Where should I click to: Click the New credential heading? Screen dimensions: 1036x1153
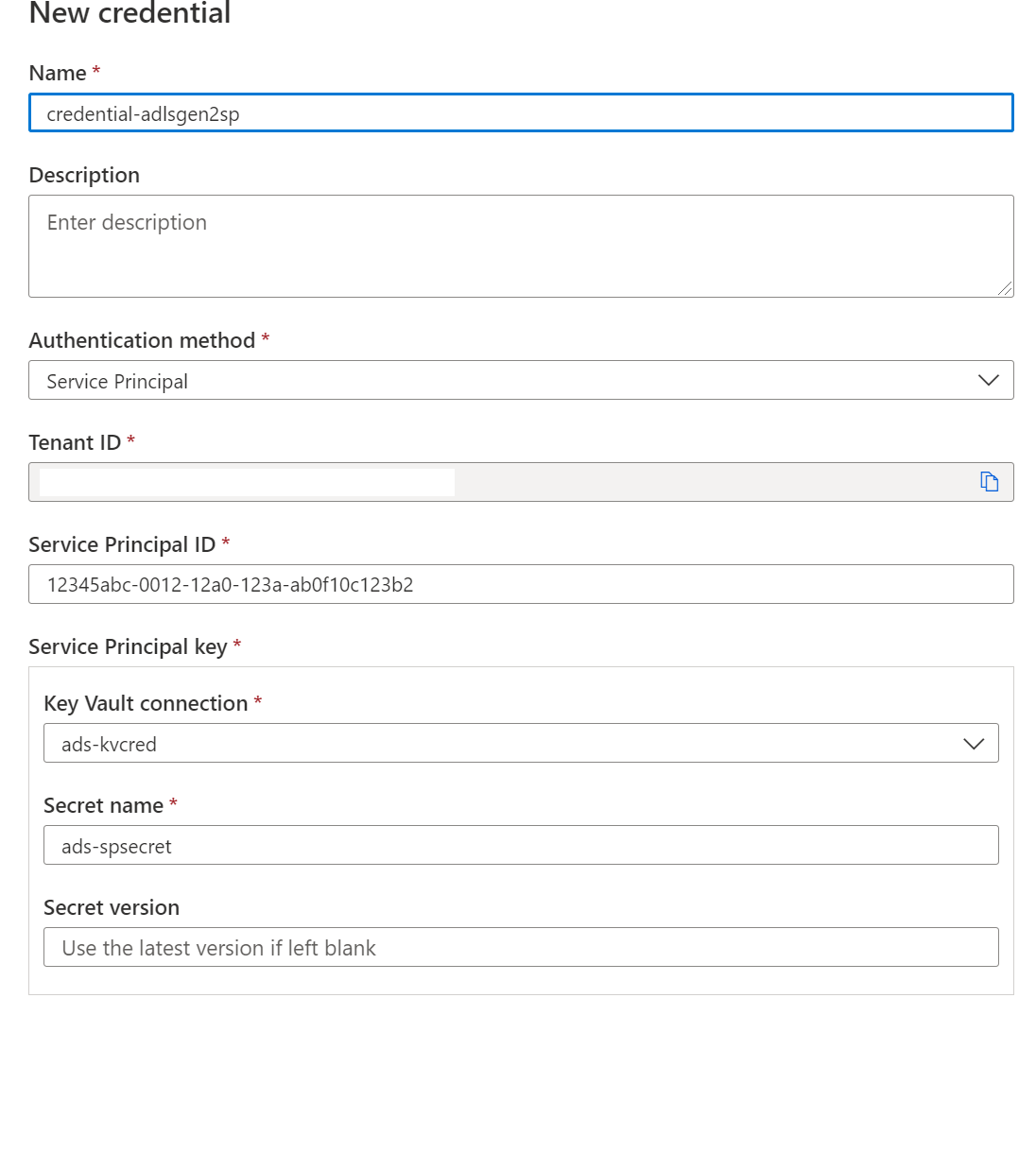[x=129, y=14]
